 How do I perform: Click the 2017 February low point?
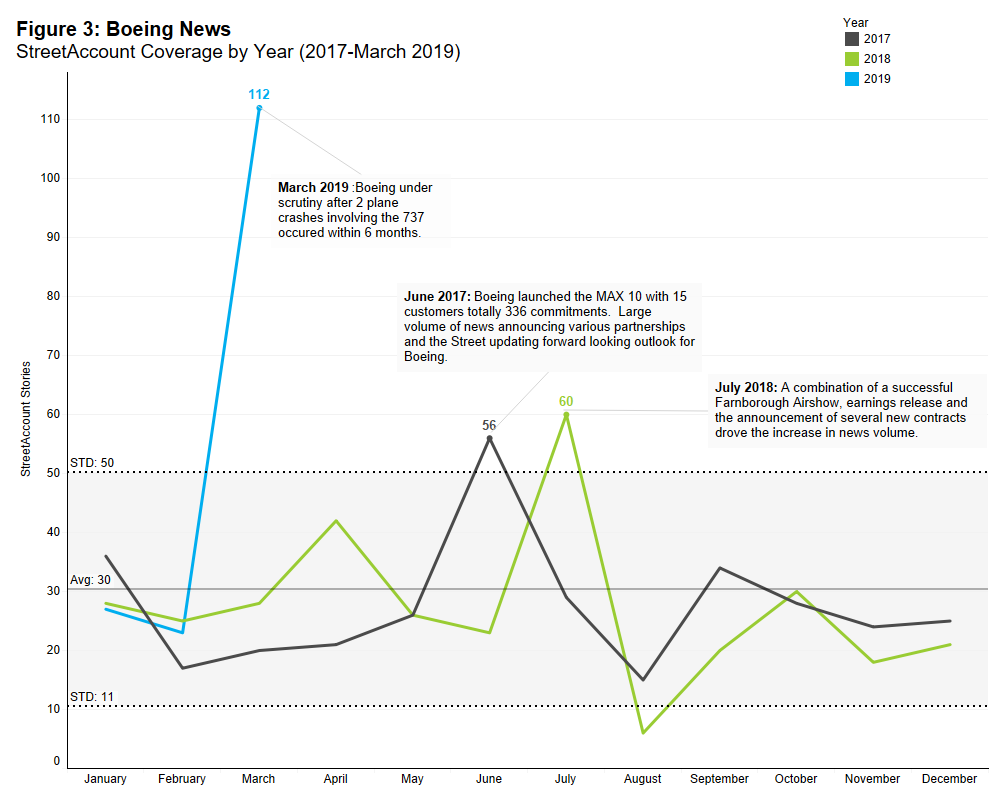tap(182, 668)
